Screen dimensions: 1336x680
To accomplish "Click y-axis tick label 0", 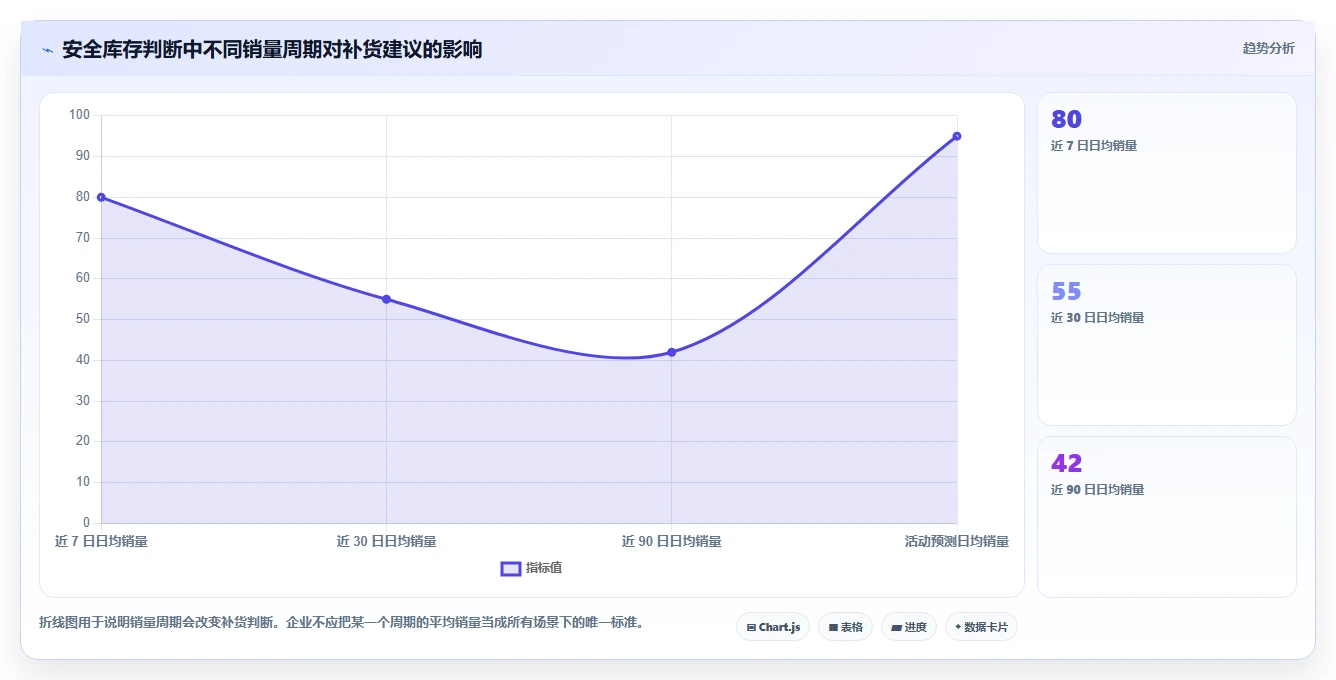I will [87, 523].
